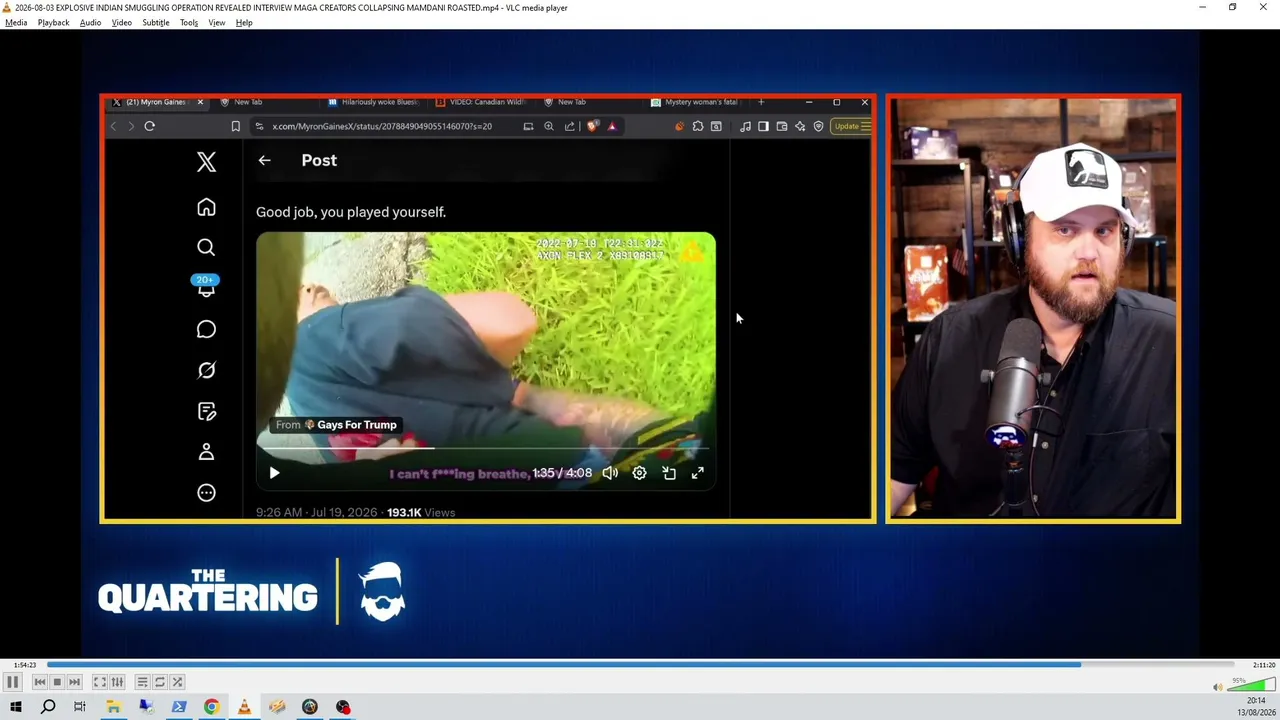The width and height of the screenshot is (1280, 720).
Task: Click 'VIDEO: Canadian Wildf' browser tab
Action: click(x=480, y=102)
